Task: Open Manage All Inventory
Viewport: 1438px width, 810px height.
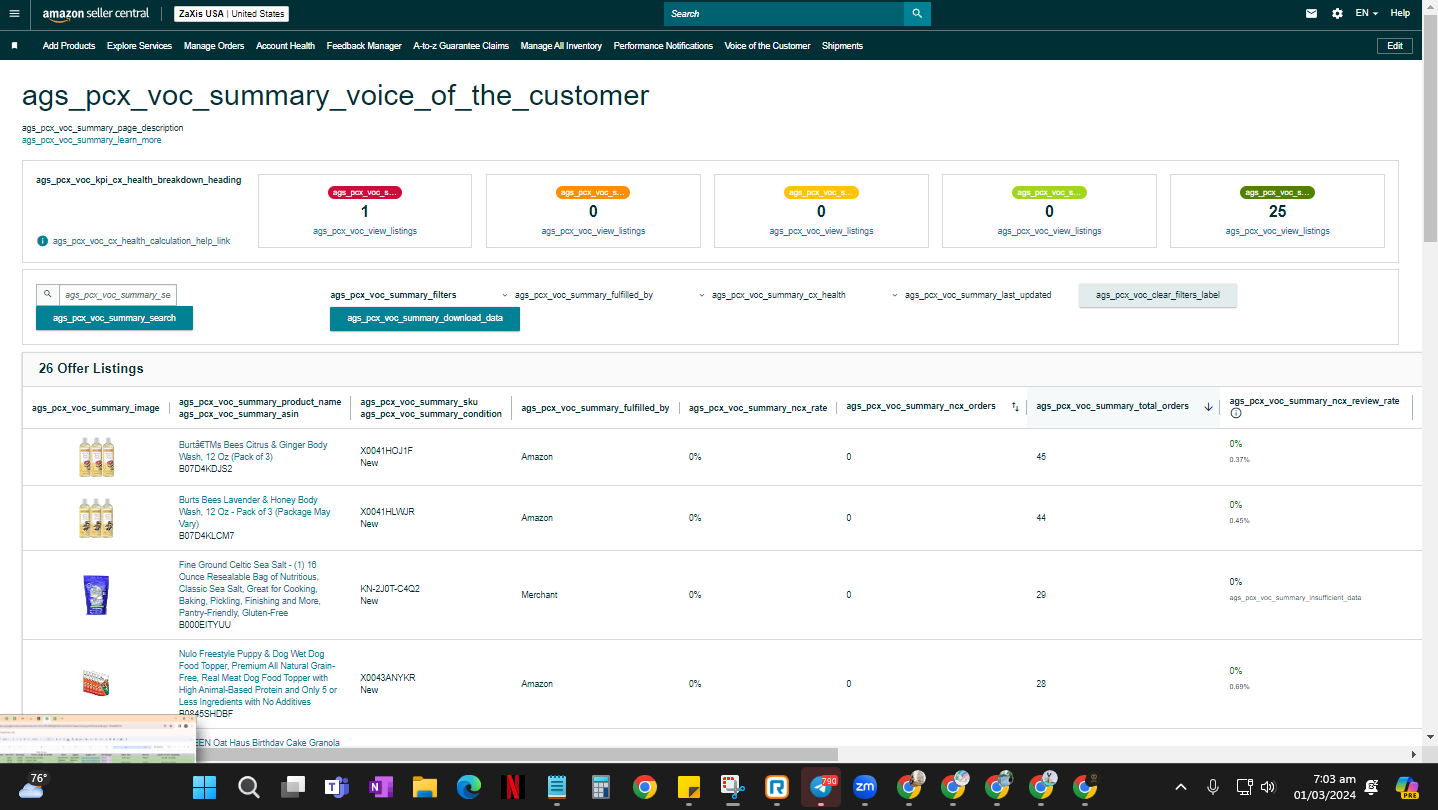Action: click(x=561, y=46)
